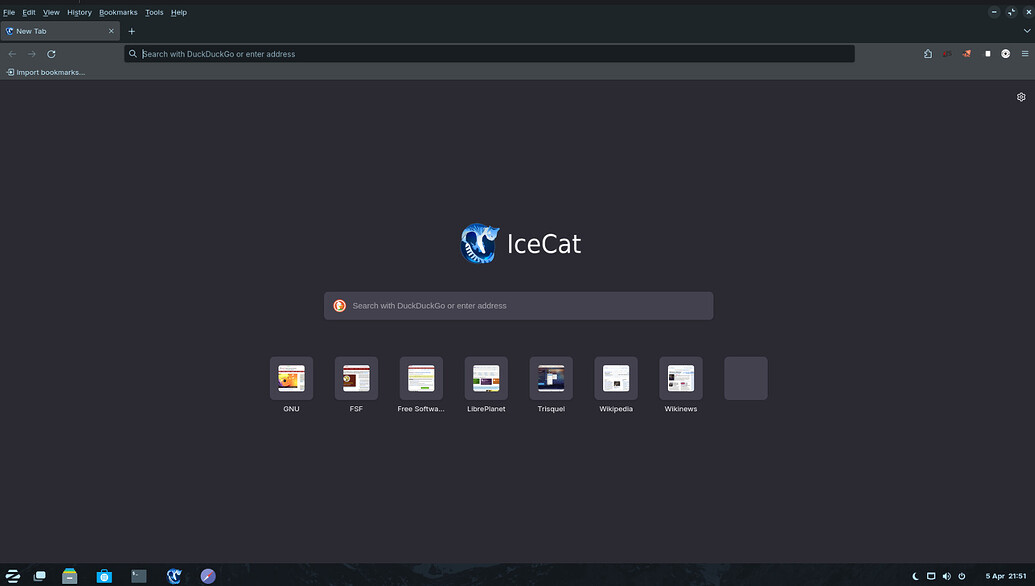Click the Import bookmarks link
1035x586 pixels.
coord(45,71)
